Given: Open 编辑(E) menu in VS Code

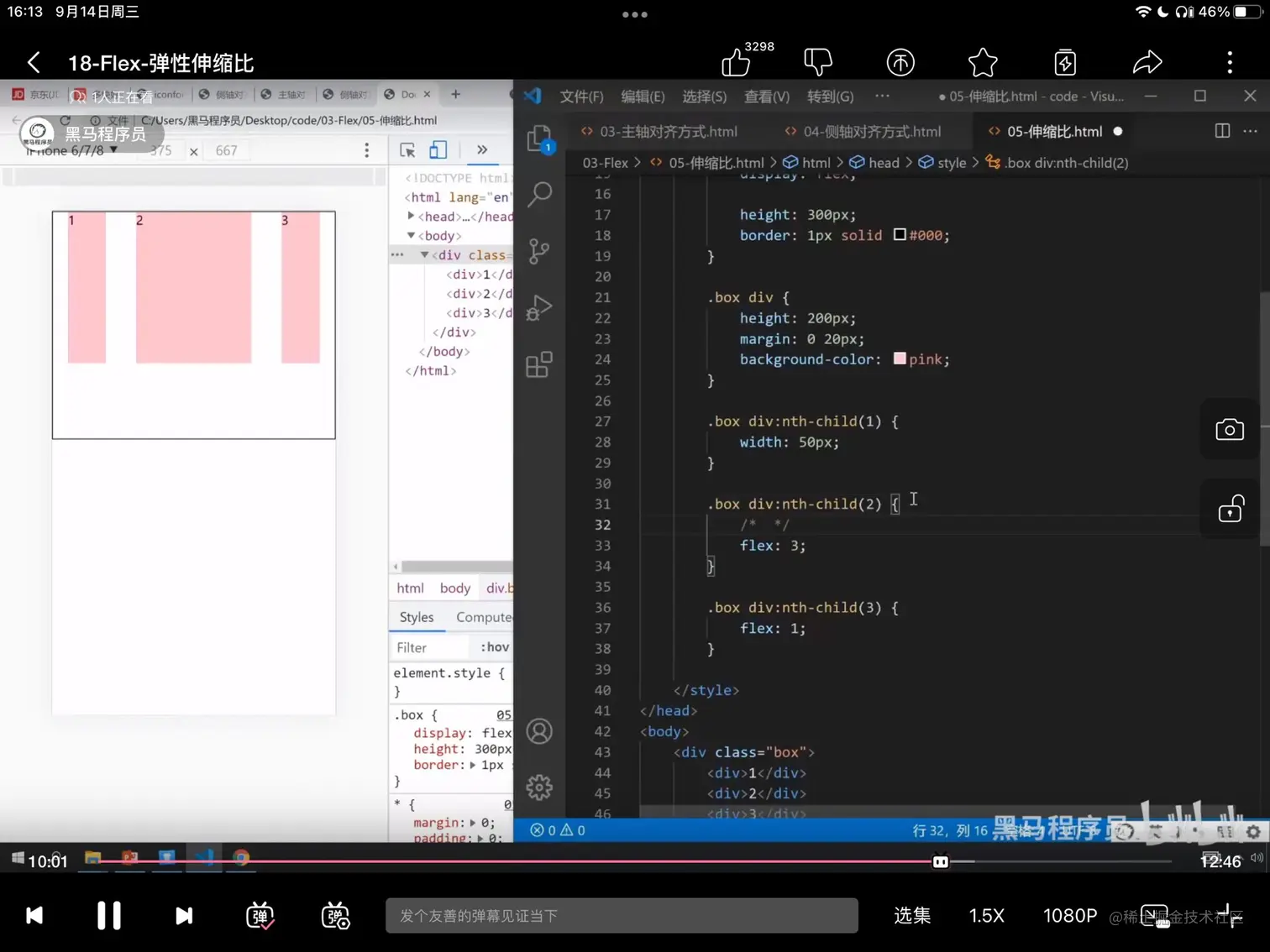Looking at the screenshot, I should 643,97.
